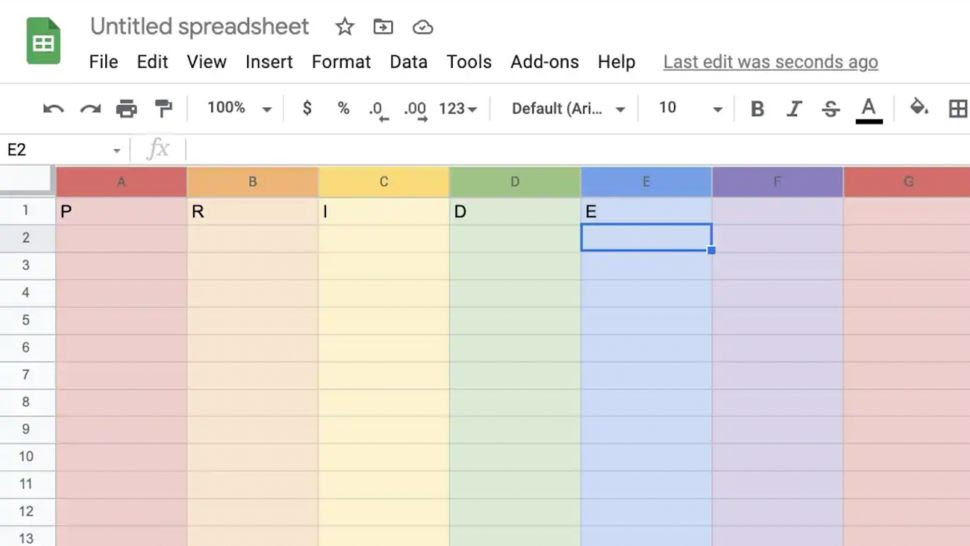This screenshot has height=546, width=970.
Task: Select the Paint format roller icon
Action: point(163,108)
